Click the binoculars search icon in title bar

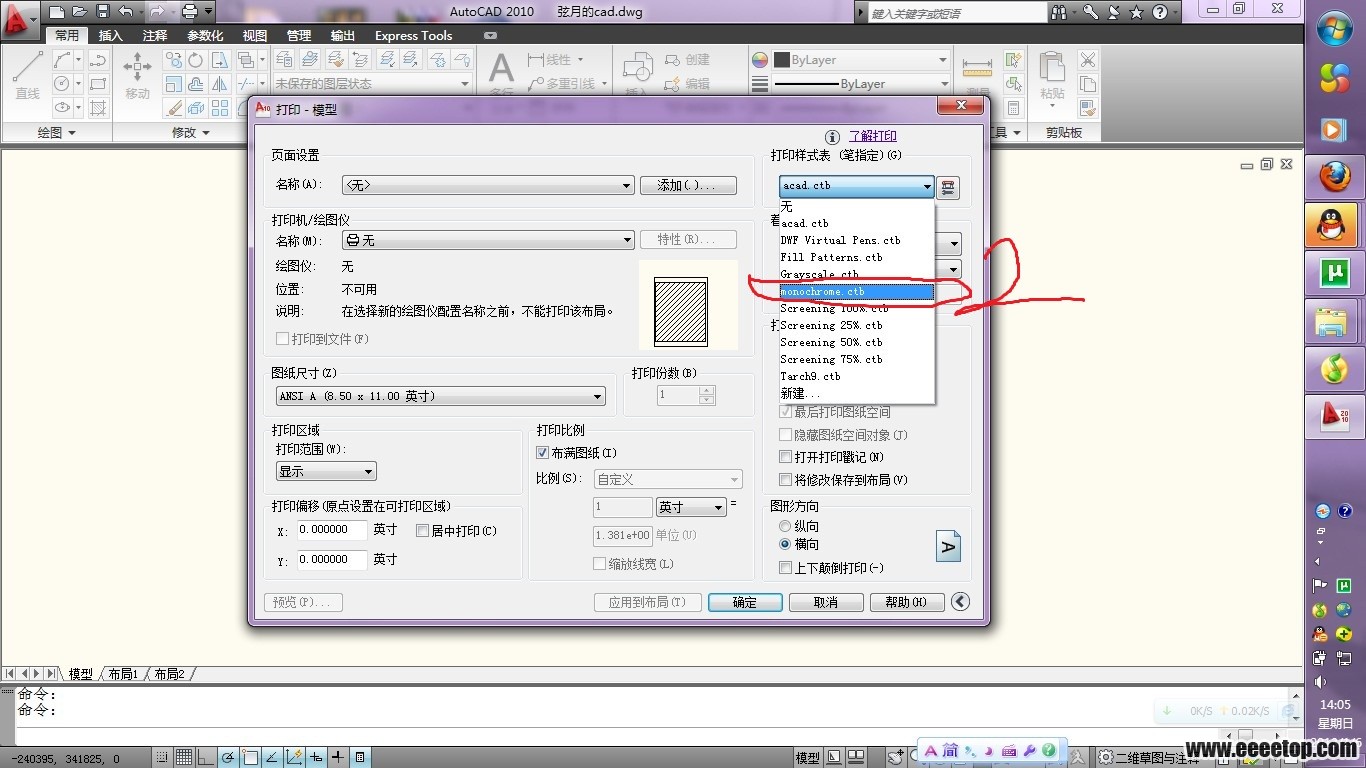pyautogui.click(x=1060, y=12)
